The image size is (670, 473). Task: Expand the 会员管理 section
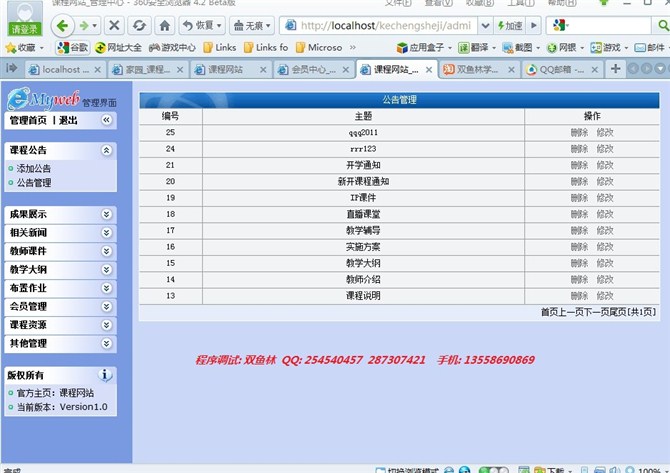106,306
